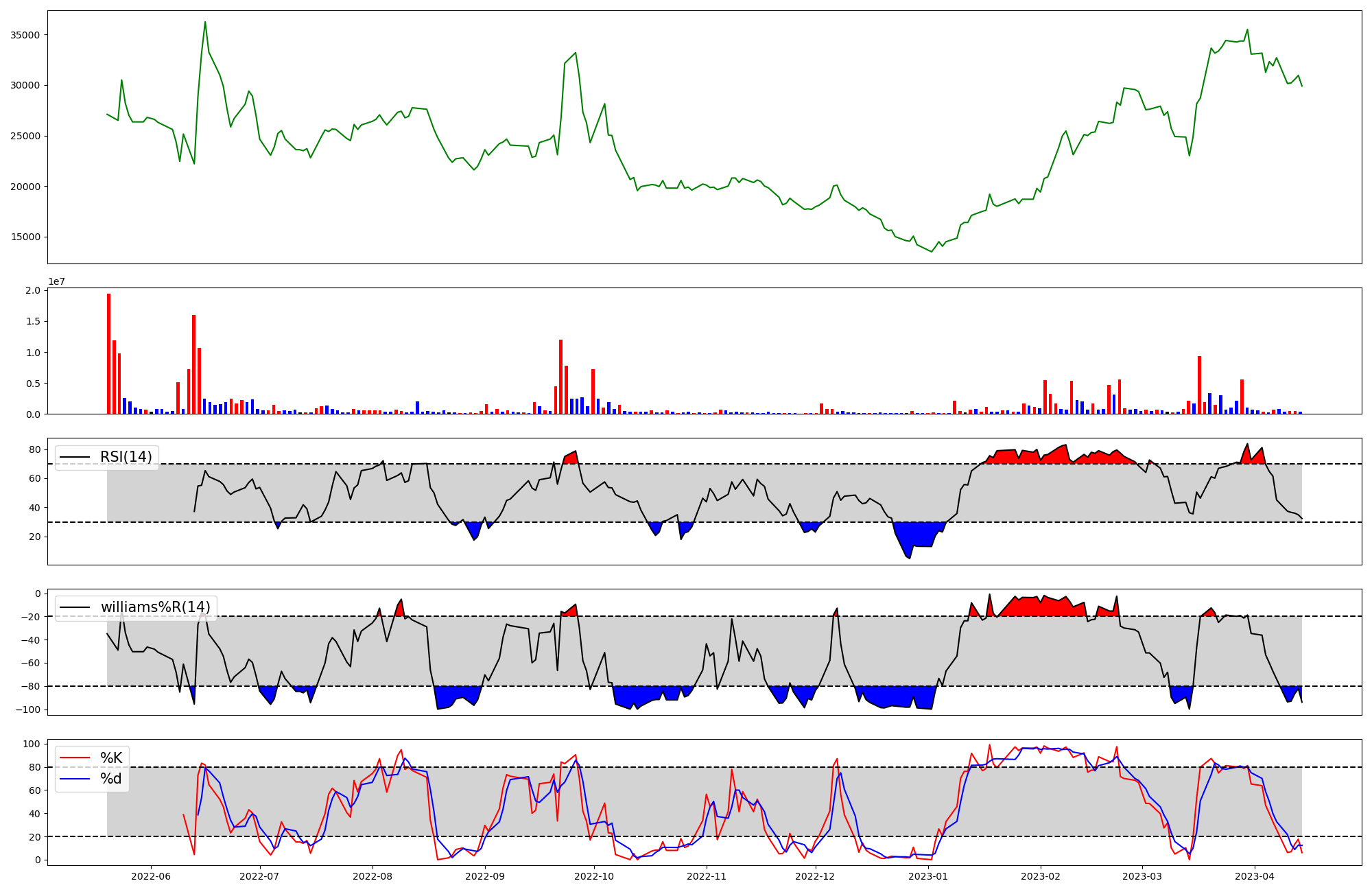Select the %K legend text
Viewport: 1372px width, 892px height.
pos(111,758)
